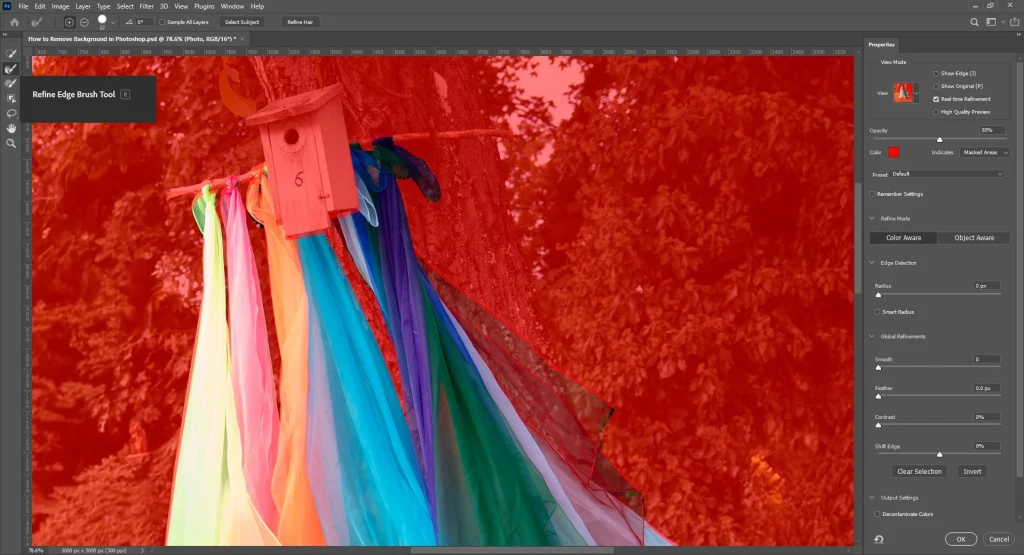Viewport: 1024px width, 555px height.
Task: Click the subtract-from-selection minus icon
Action: (84, 22)
